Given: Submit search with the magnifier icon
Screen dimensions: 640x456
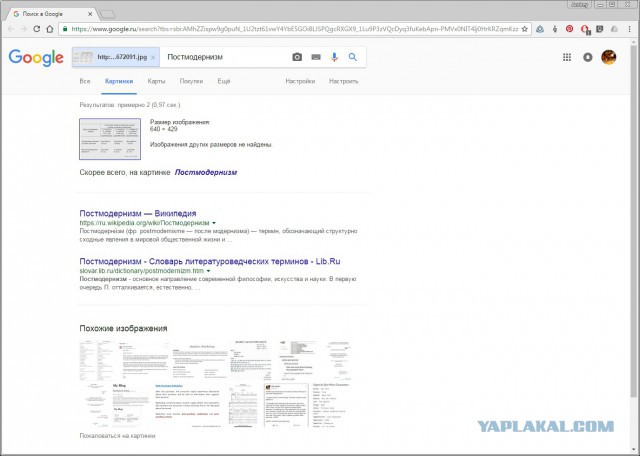Looking at the screenshot, I should click(353, 57).
